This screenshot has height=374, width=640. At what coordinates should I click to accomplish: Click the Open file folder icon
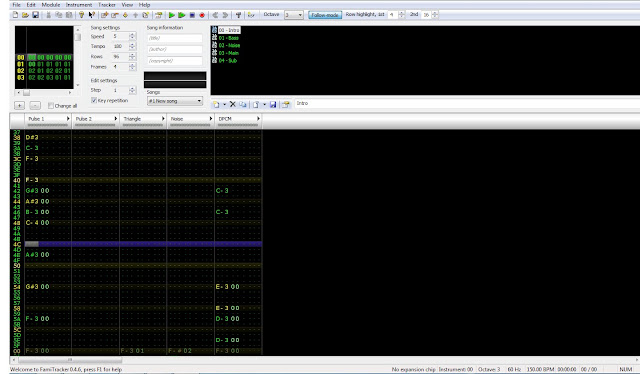pyautogui.click(x=25, y=15)
